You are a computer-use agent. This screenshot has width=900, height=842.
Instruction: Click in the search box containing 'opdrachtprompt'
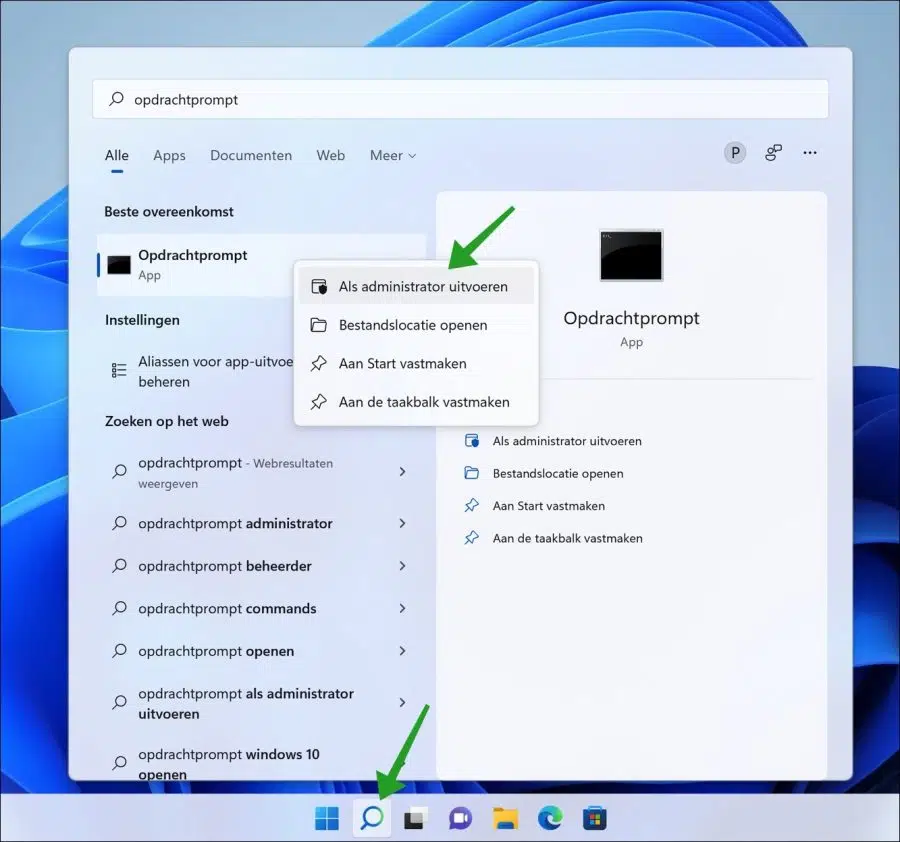coord(460,99)
